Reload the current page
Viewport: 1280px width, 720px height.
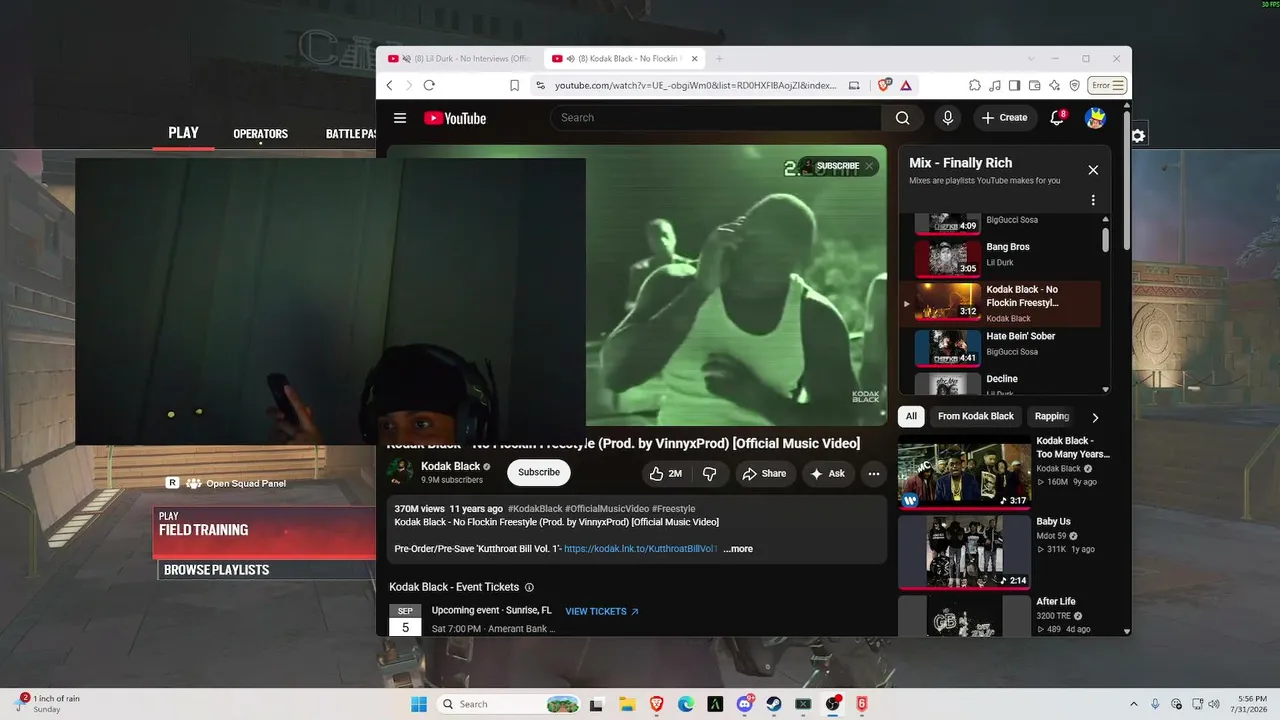pyautogui.click(x=429, y=85)
